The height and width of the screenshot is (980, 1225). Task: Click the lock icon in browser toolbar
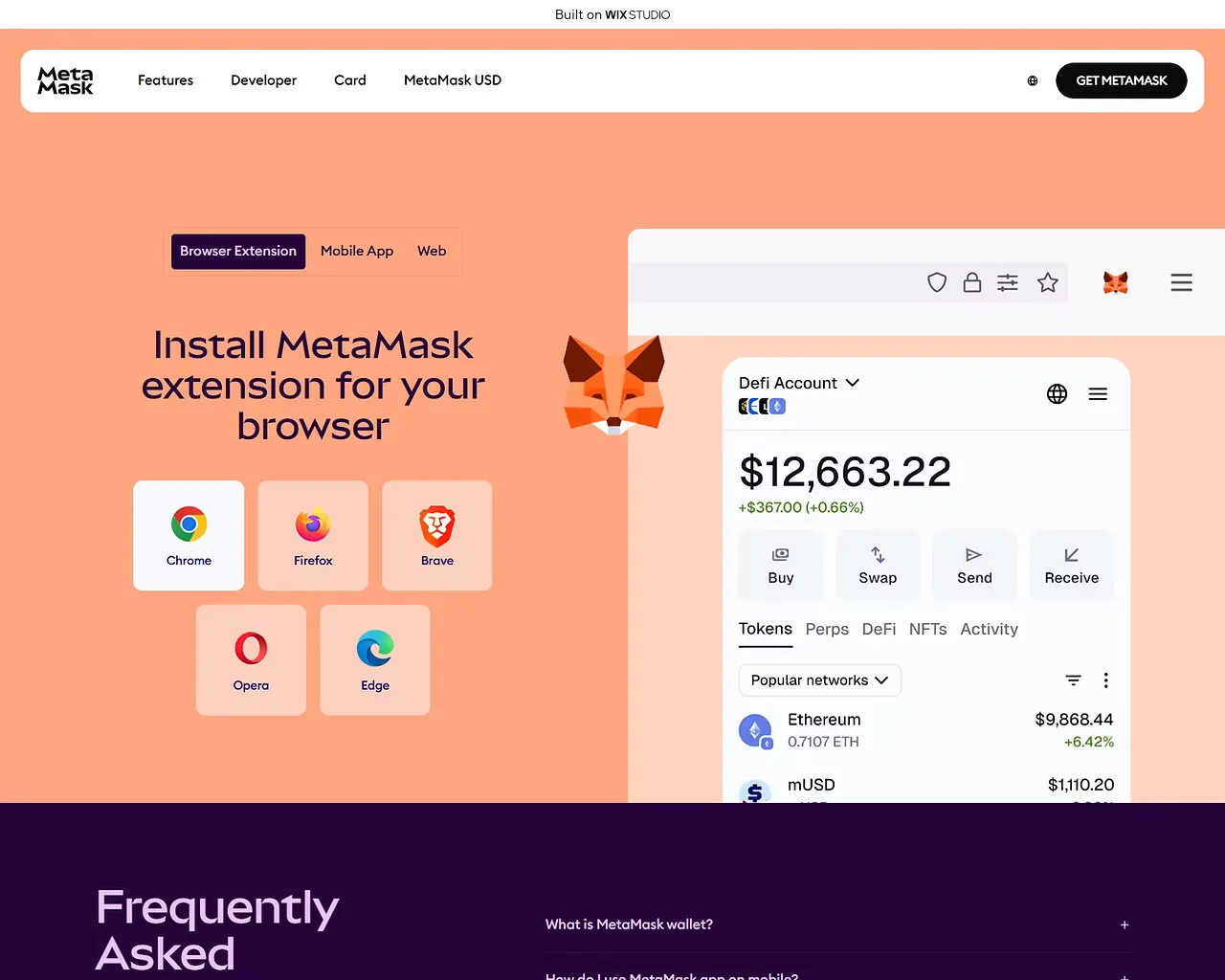click(972, 282)
